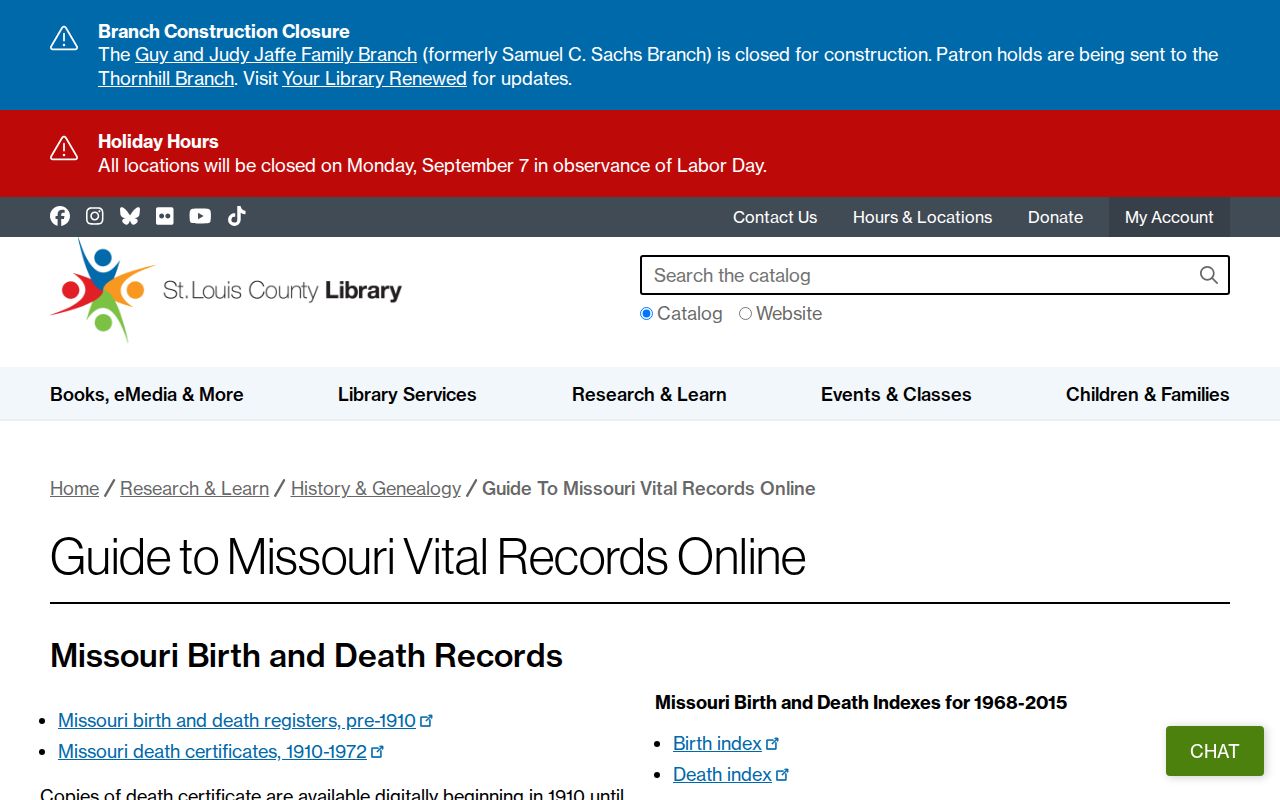Screen dimensions: 1280x800
Task: Go to Contact Us page
Action: 775,217
